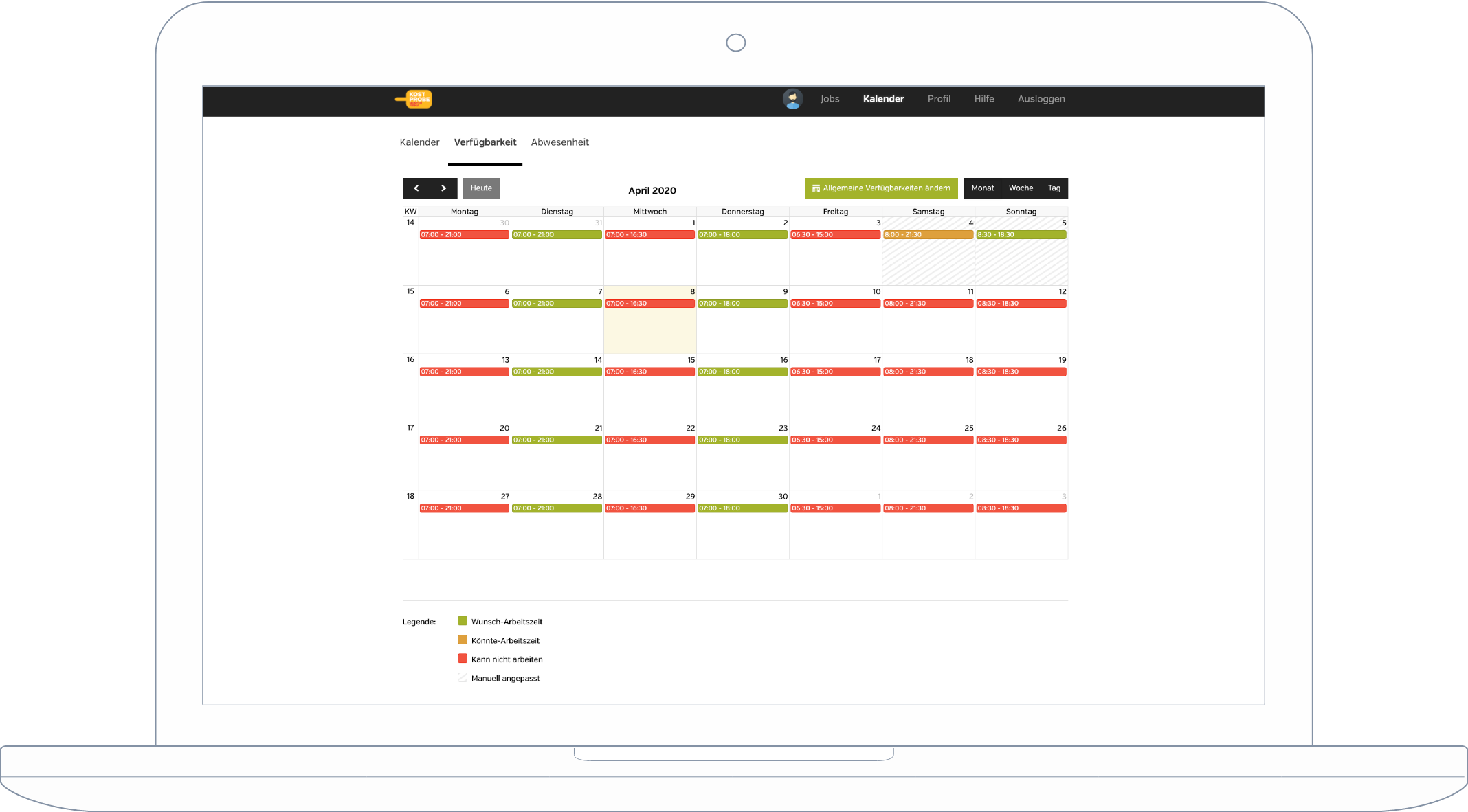Open Kalender in top navigation
Viewport: 1468px width, 812px height.
883,99
